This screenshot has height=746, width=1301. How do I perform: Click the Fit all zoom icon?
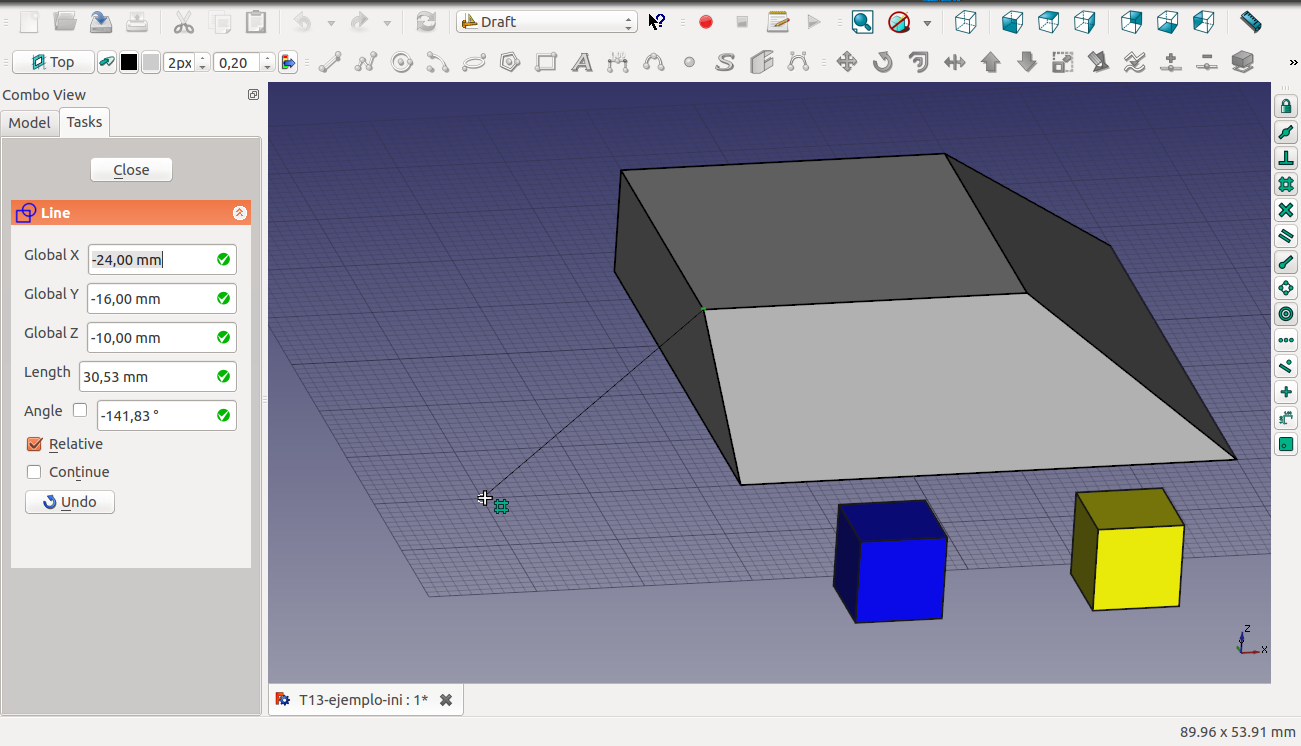pos(862,22)
